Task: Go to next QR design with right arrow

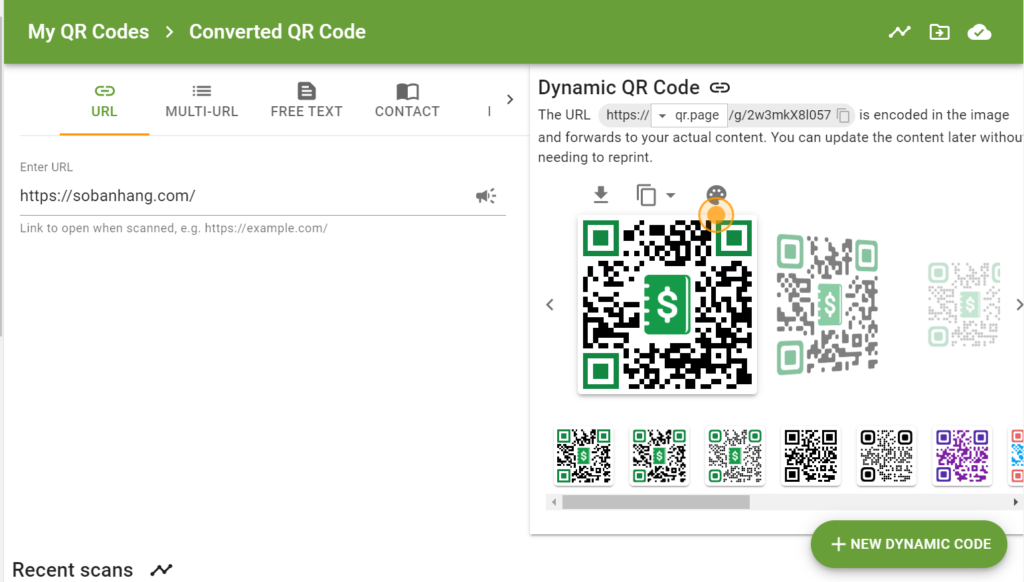Action: coord(1018,304)
